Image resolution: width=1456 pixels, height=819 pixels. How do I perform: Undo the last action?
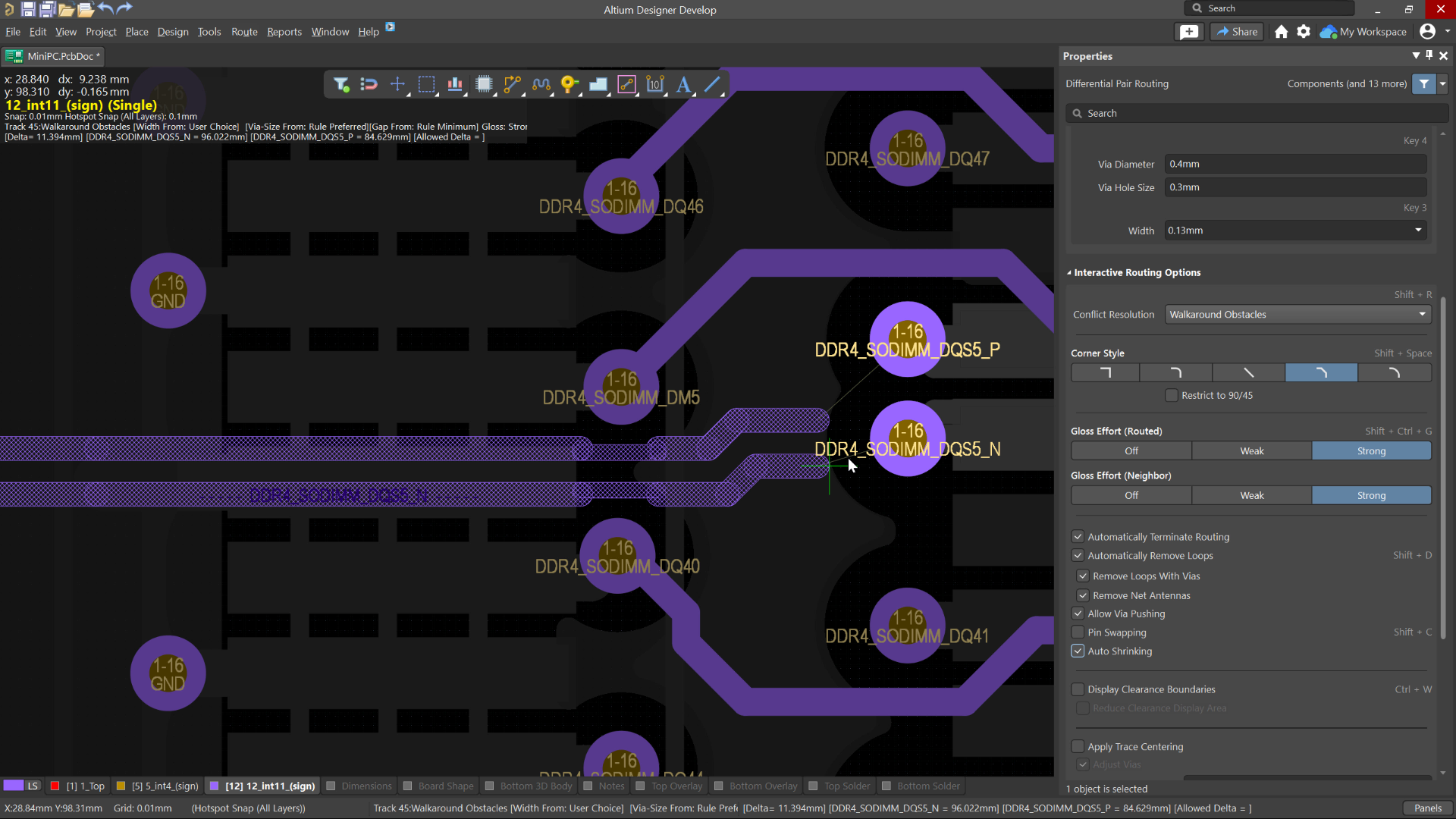(105, 8)
